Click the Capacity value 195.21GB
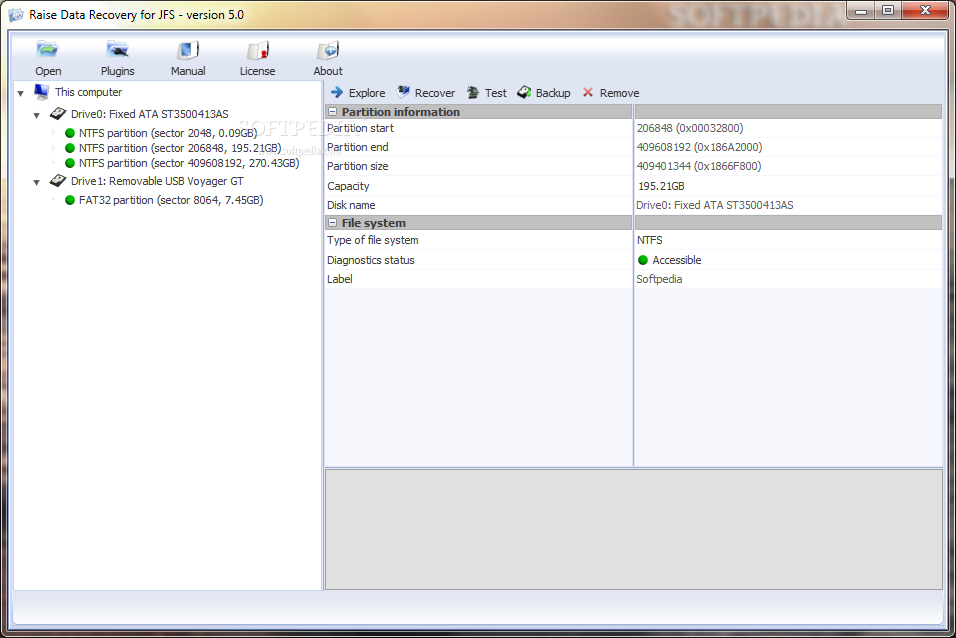This screenshot has height=638, width=956. pos(661,186)
